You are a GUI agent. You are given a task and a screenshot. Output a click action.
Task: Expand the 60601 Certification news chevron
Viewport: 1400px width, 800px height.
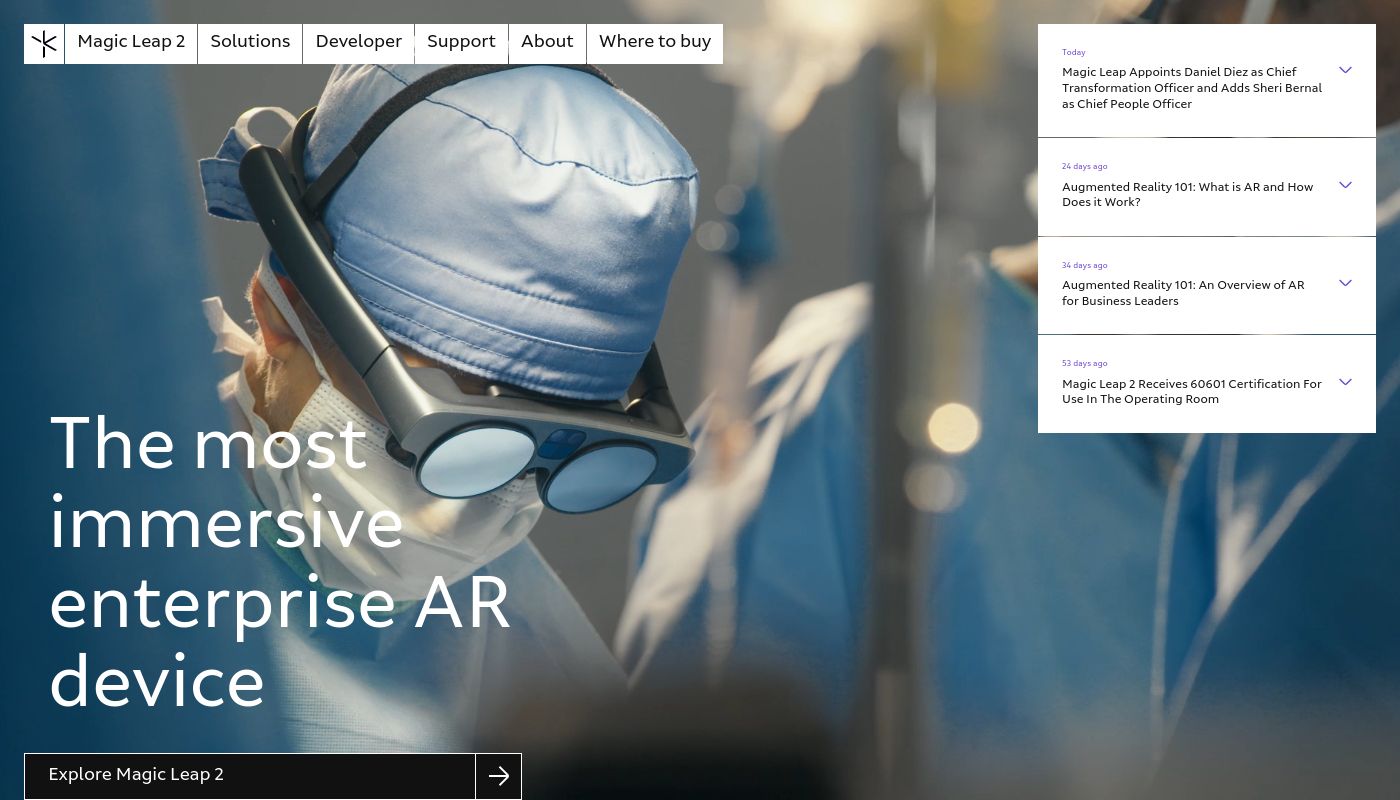pos(1345,382)
